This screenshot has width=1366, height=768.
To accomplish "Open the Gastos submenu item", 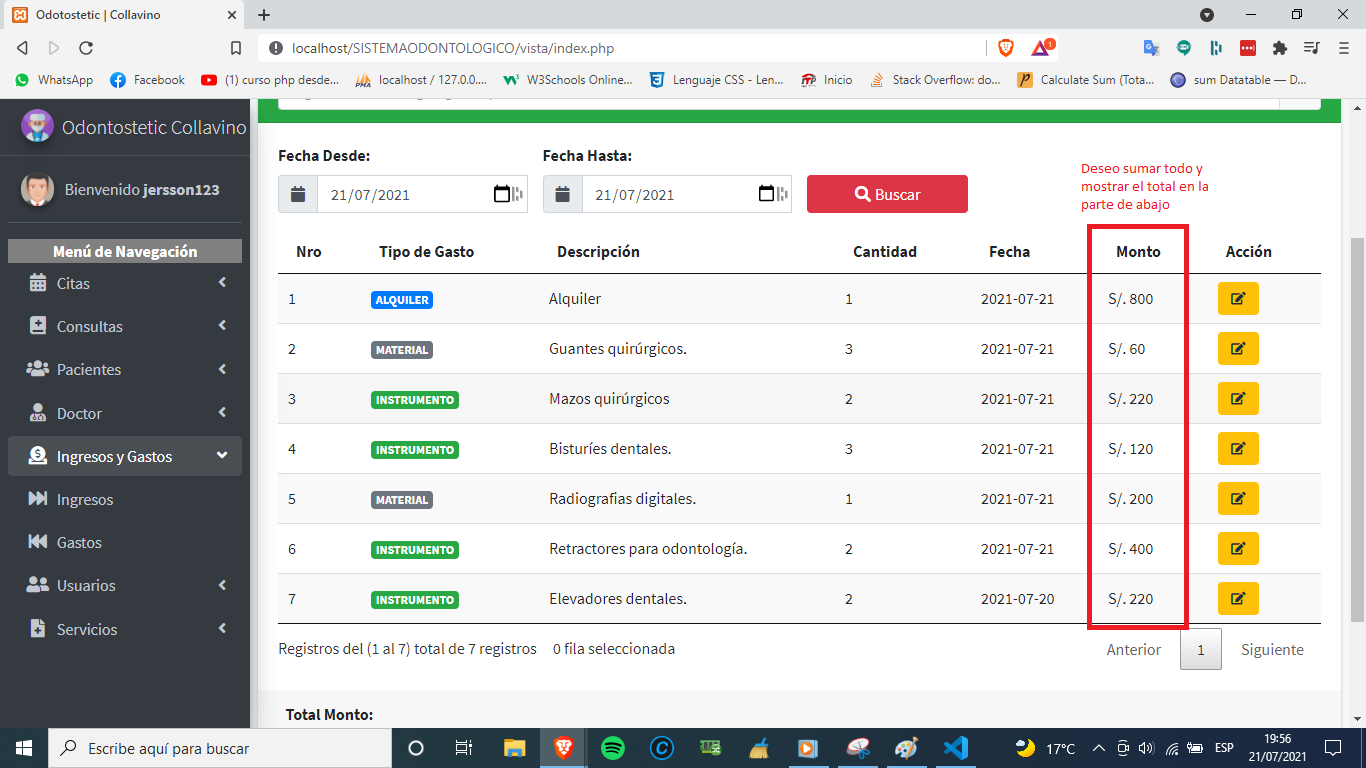I will pyautogui.click(x=79, y=543).
